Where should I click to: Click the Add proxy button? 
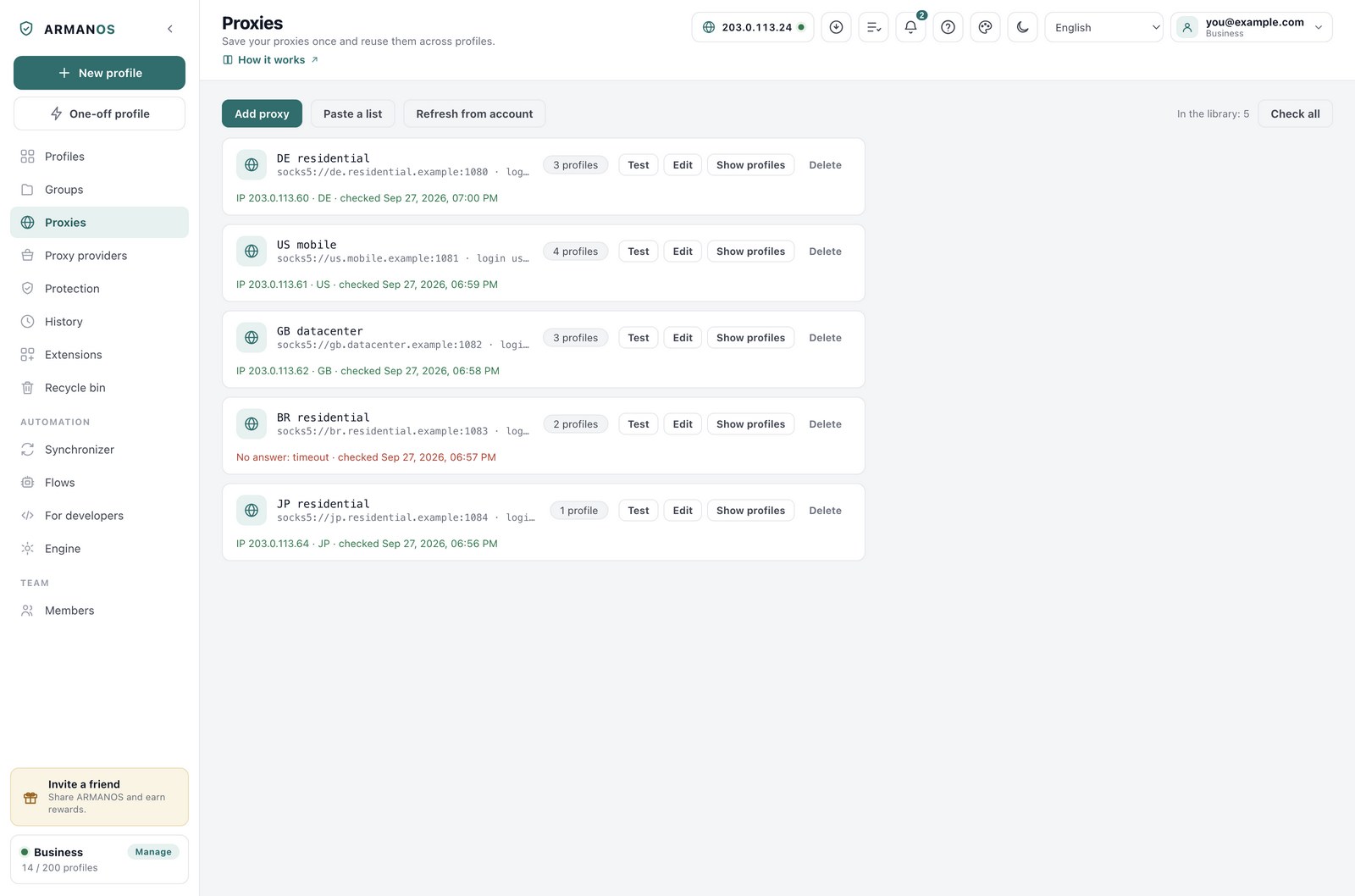262,113
